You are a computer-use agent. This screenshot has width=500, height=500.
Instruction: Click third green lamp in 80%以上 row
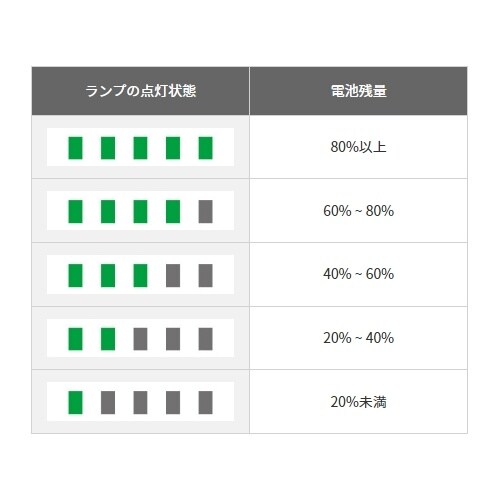pos(140,148)
